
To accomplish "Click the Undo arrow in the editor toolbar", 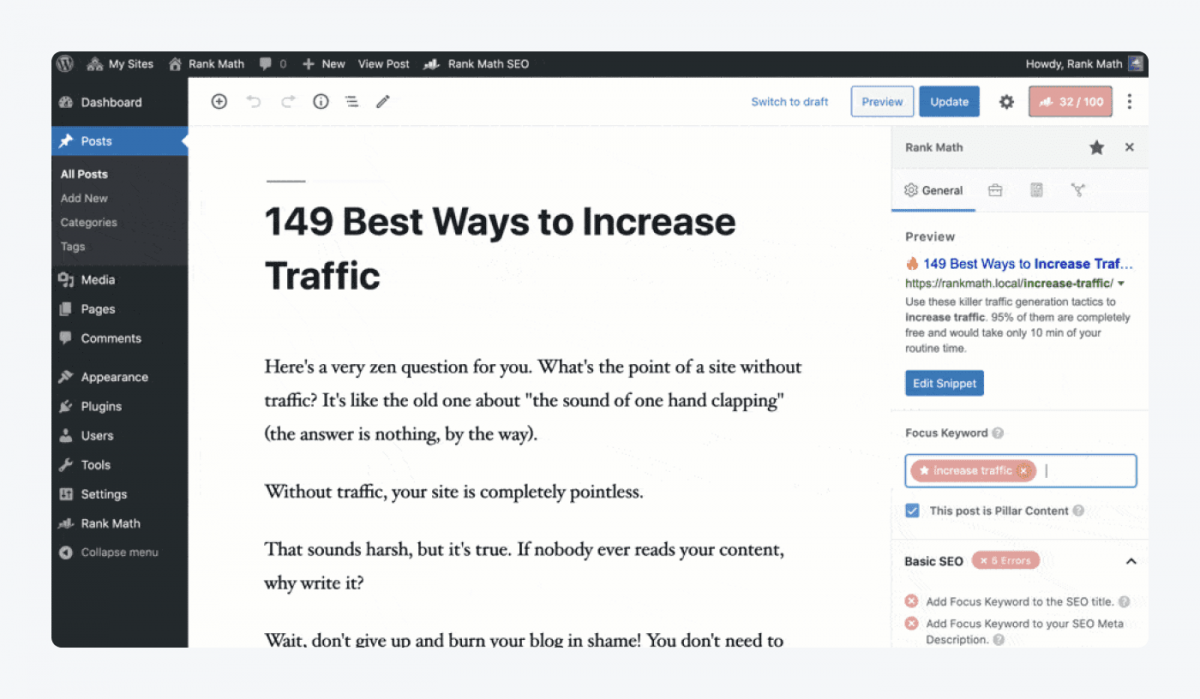I will coord(254,101).
